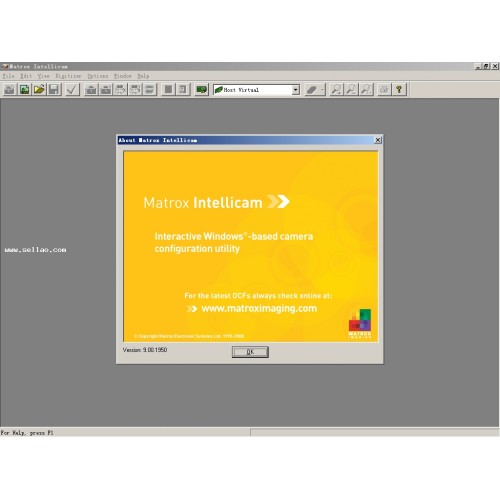Screen dimensions: 500x500
Task: Click the leftmost grey icon in the toolbar
Action: pyautogui.click(x=10, y=89)
